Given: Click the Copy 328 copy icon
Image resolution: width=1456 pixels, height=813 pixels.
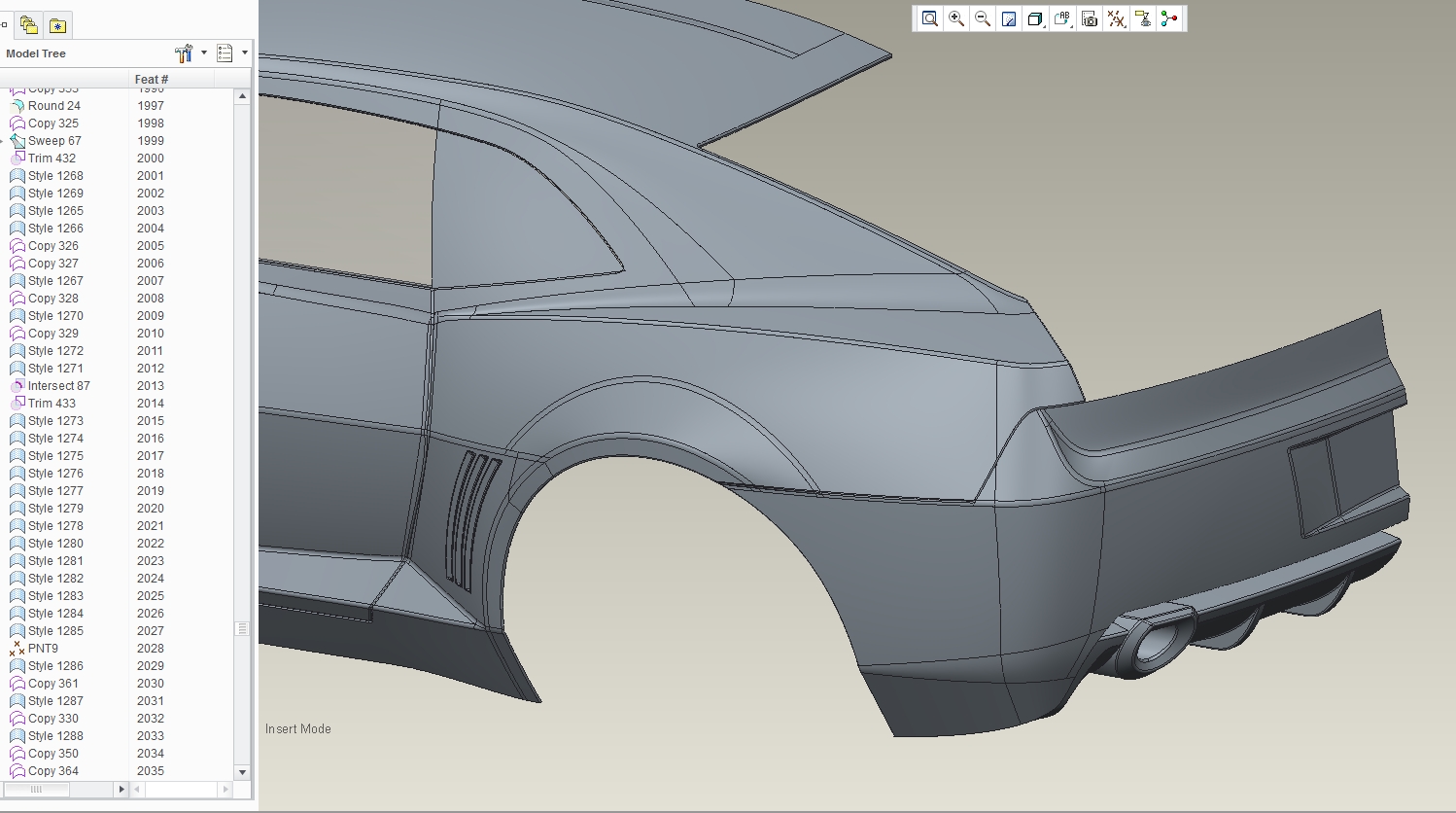Looking at the screenshot, I should [x=17, y=299].
